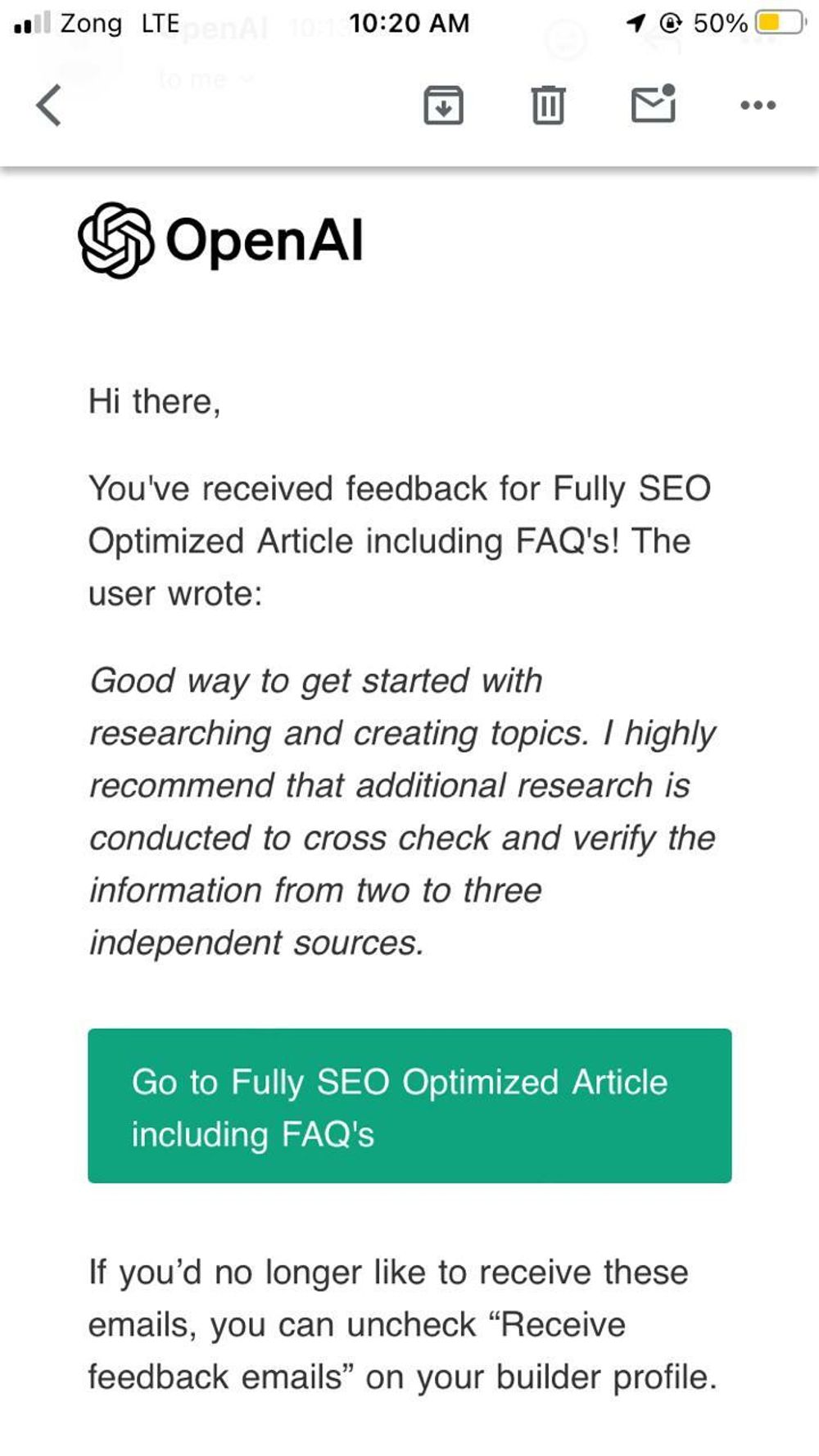Tap the italic user feedback quote

click(401, 812)
